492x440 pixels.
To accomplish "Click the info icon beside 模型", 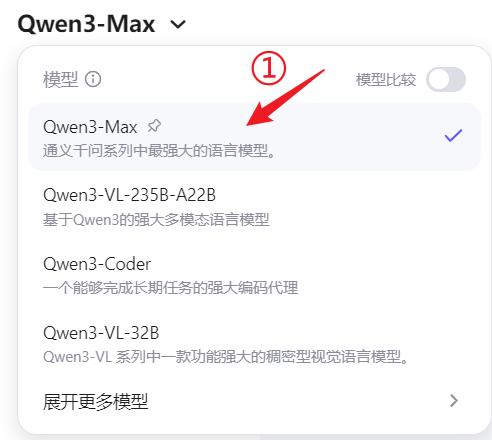I will pos(93,80).
